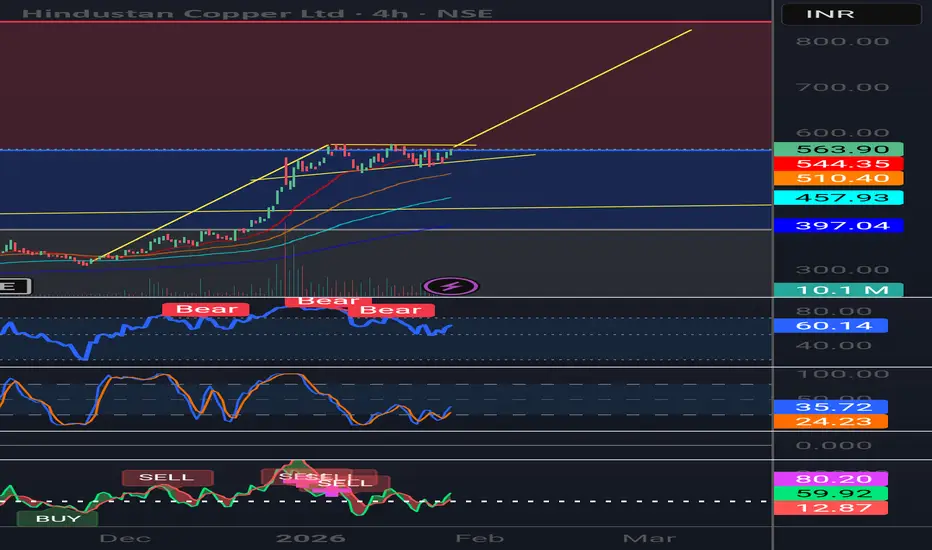Click the 700.00 price axis label
932x550 pixels.
pyautogui.click(x=842, y=87)
